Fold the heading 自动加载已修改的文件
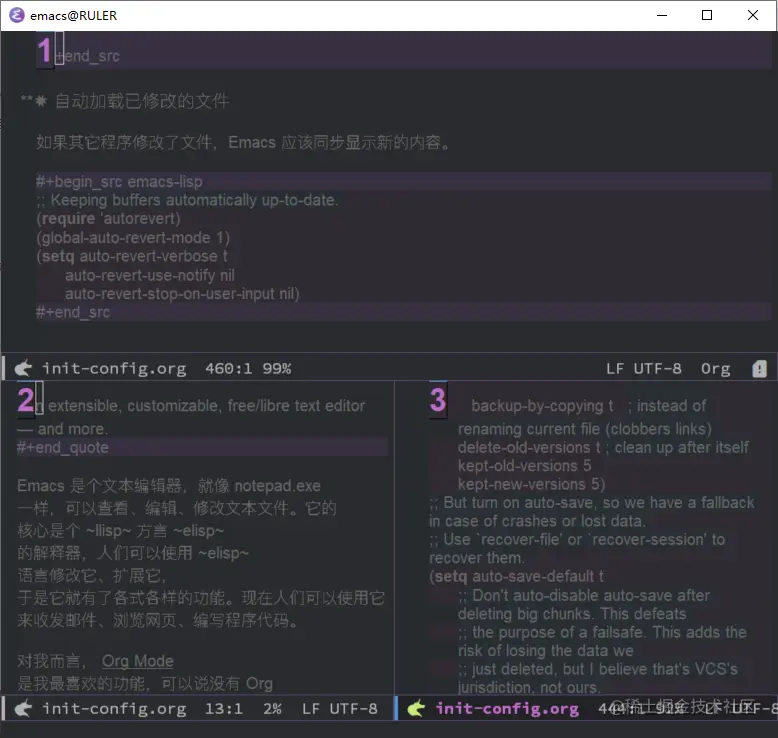Screen dimensions: 778x738 pos(141,101)
